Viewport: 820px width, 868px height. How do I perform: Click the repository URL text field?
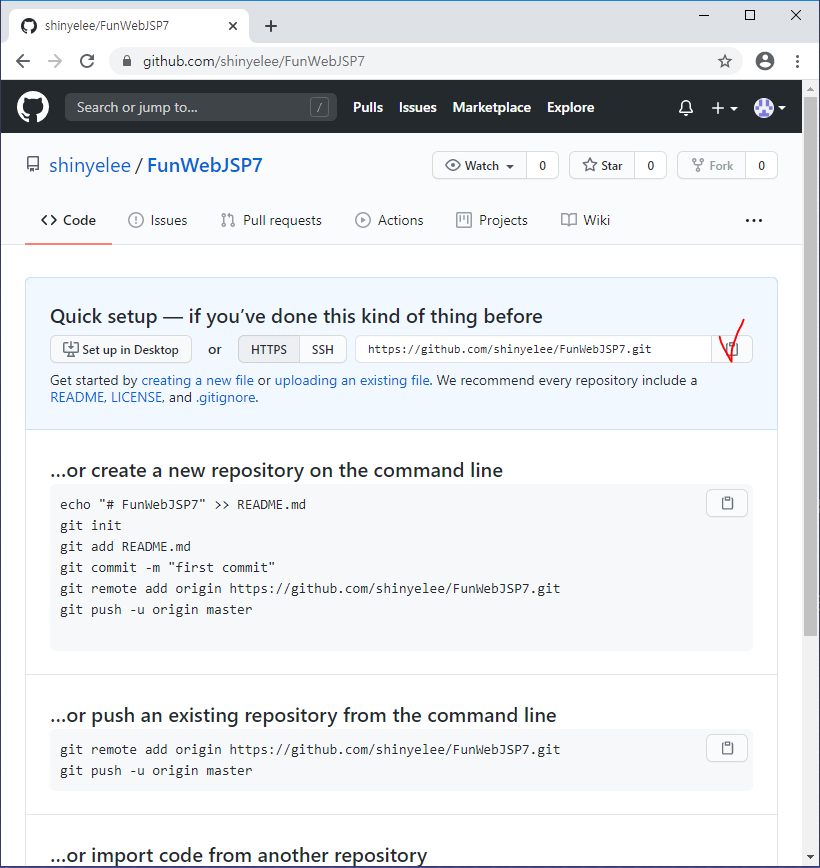pos(533,349)
